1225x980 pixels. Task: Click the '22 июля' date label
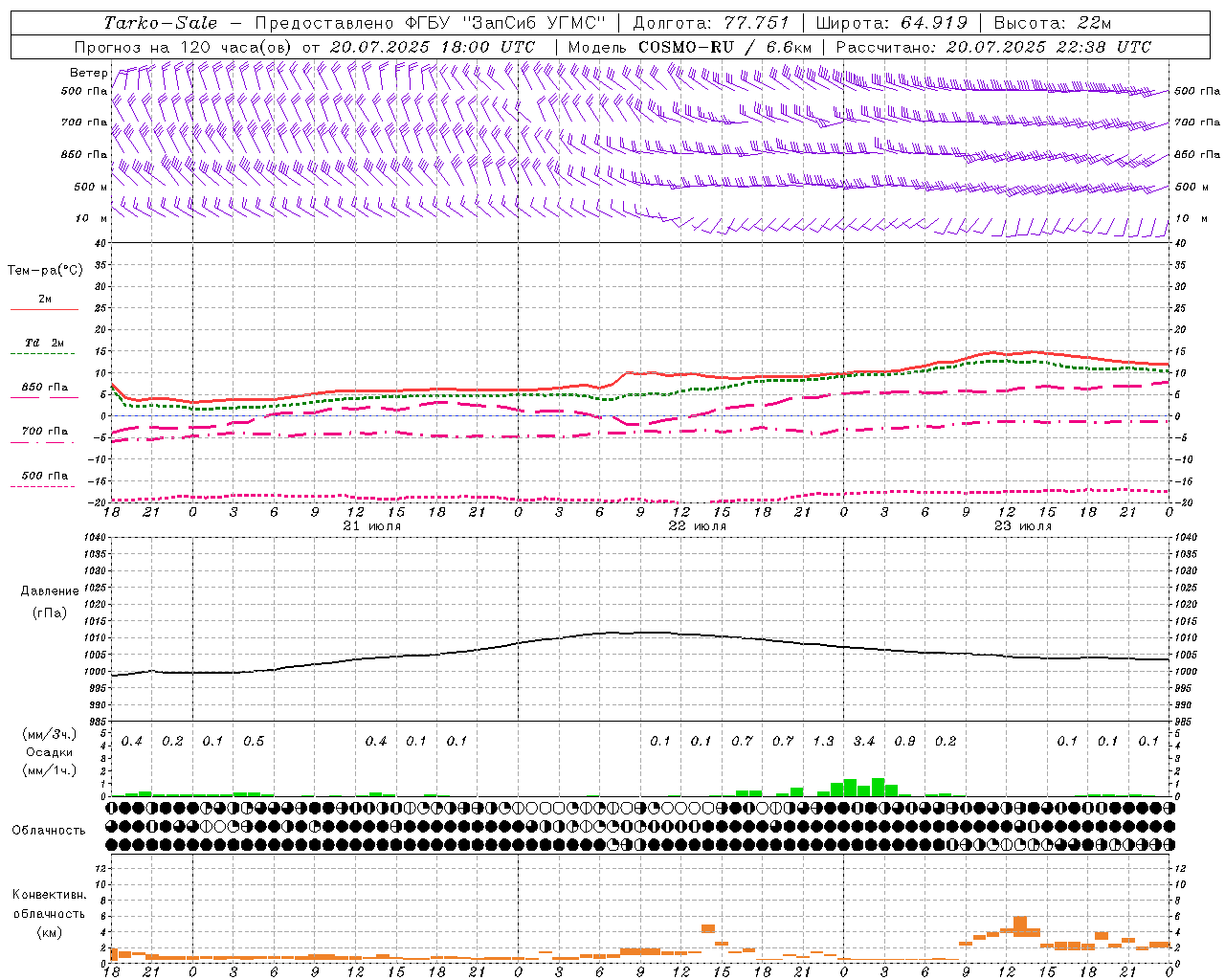pyautogui.click(x=697, y=526)
